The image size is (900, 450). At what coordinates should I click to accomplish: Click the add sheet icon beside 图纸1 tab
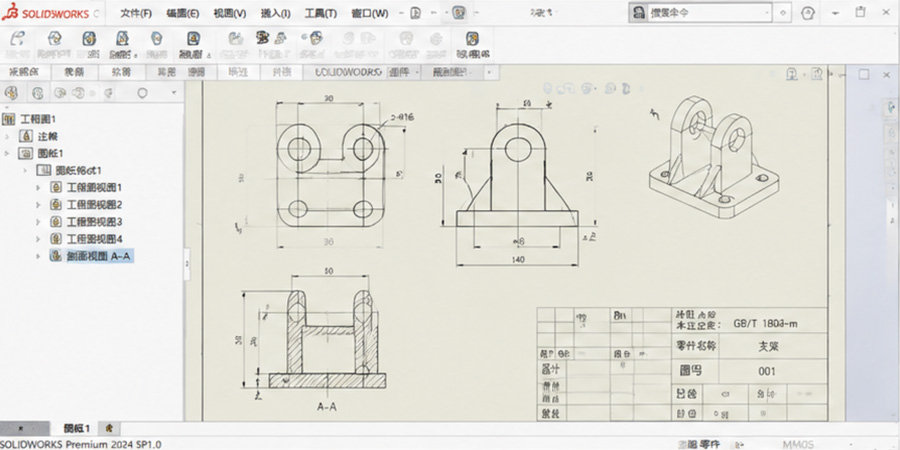[x=110, y=429]
